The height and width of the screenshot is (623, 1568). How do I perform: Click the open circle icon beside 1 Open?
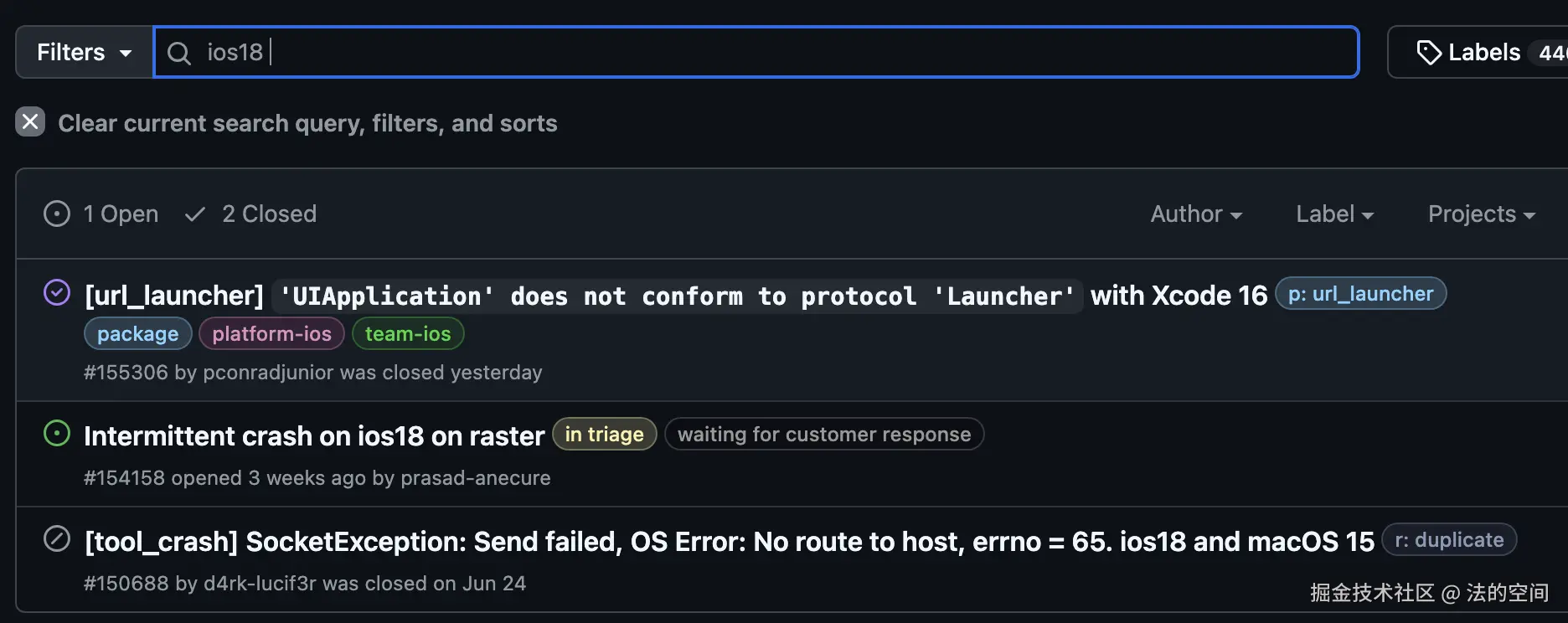coord(57,214)
